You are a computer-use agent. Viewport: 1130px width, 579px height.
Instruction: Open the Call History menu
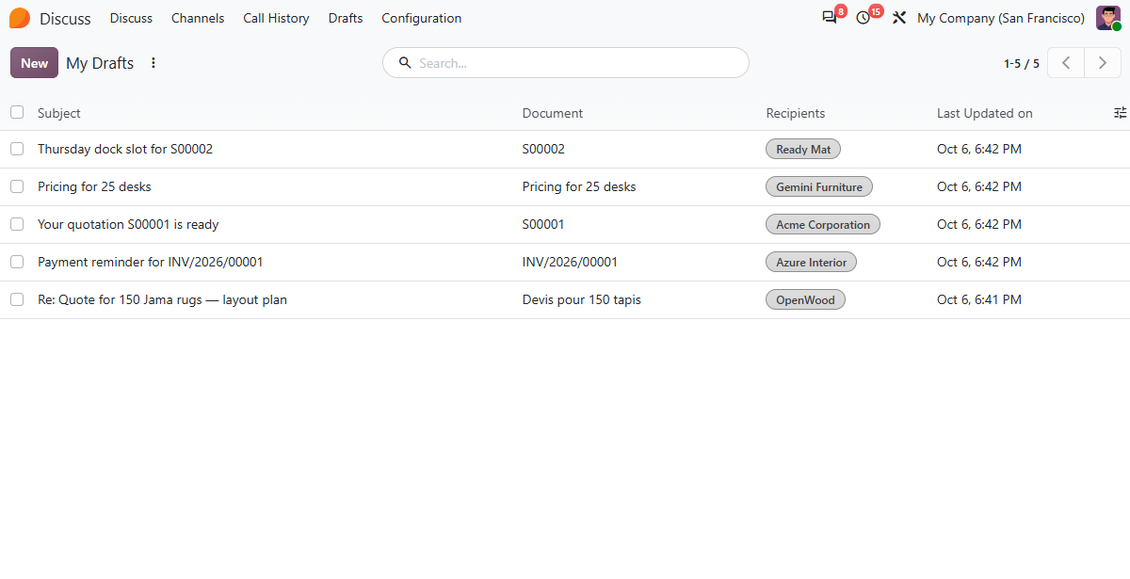[x=276, y=18]
